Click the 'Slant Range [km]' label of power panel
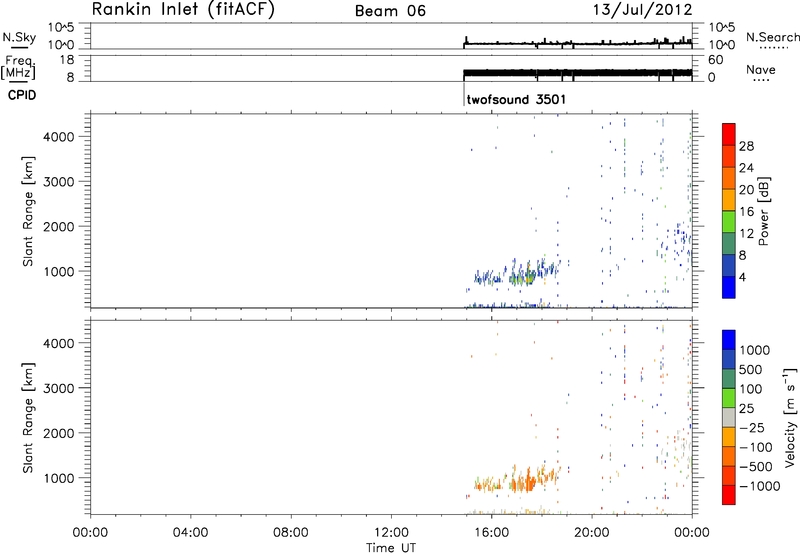The height and width of the screenshot is (554, 800). point(28,211)
